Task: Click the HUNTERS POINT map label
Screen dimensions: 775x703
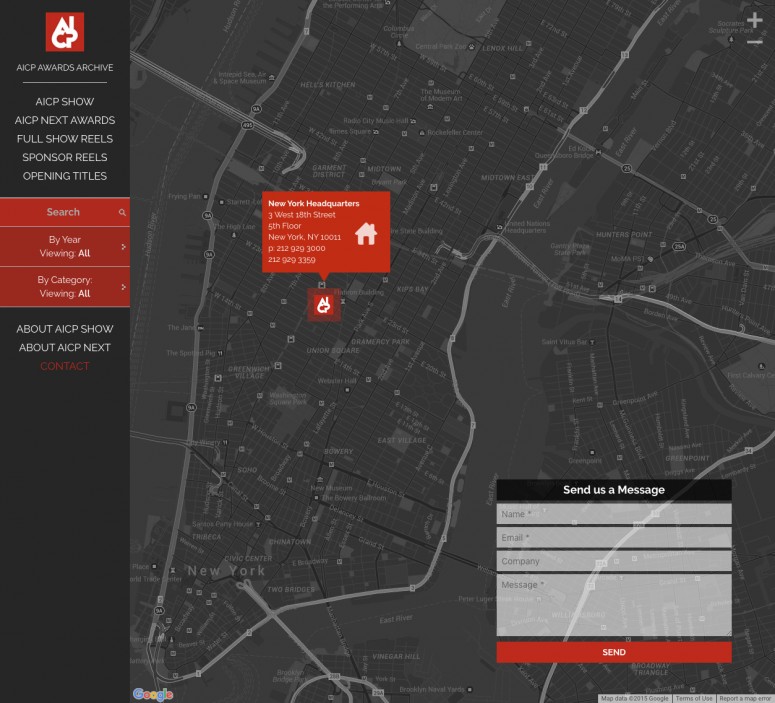Action: pyautogui.click(x=624, y=234)
